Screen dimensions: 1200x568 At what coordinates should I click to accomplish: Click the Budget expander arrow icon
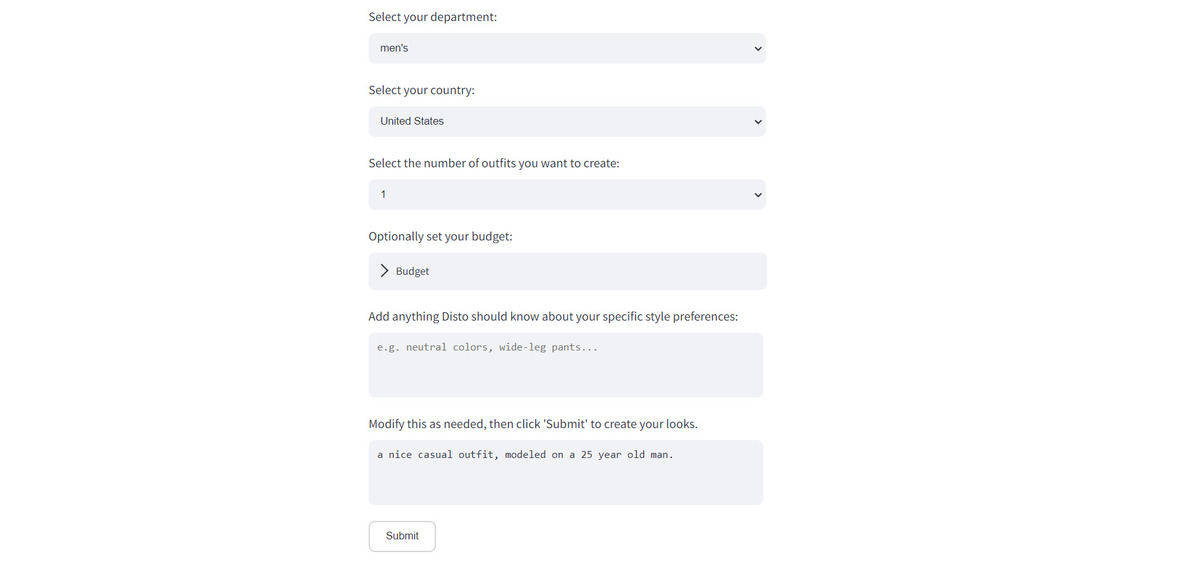[384, 271]
